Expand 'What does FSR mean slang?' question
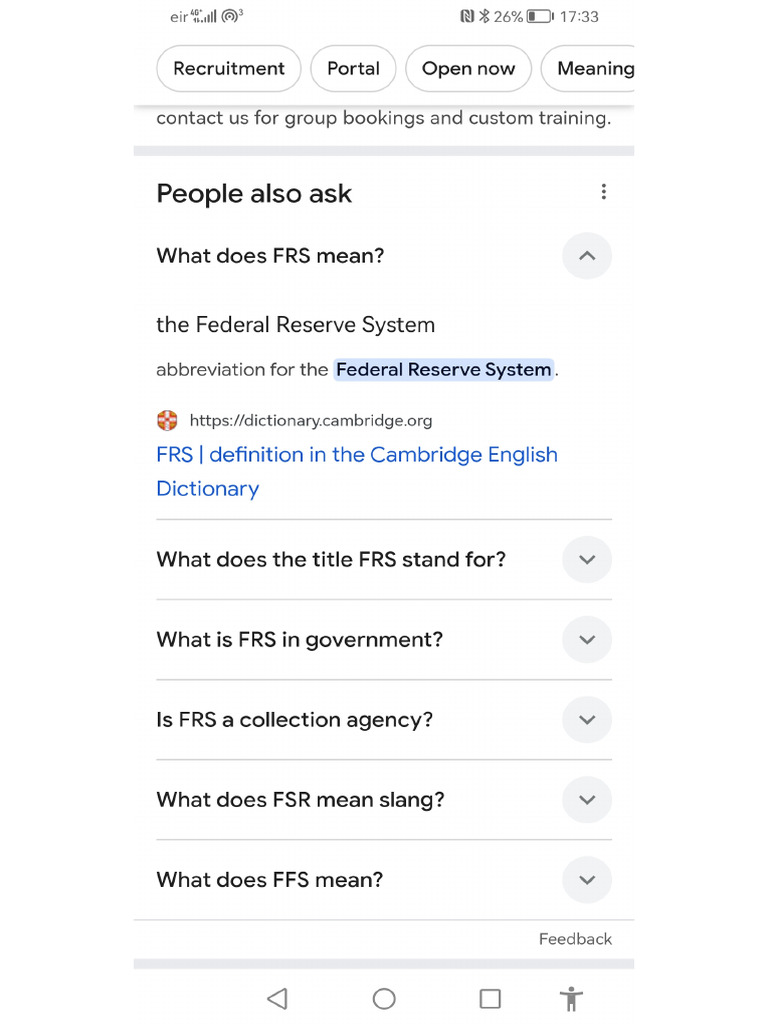 click(587, 800)
